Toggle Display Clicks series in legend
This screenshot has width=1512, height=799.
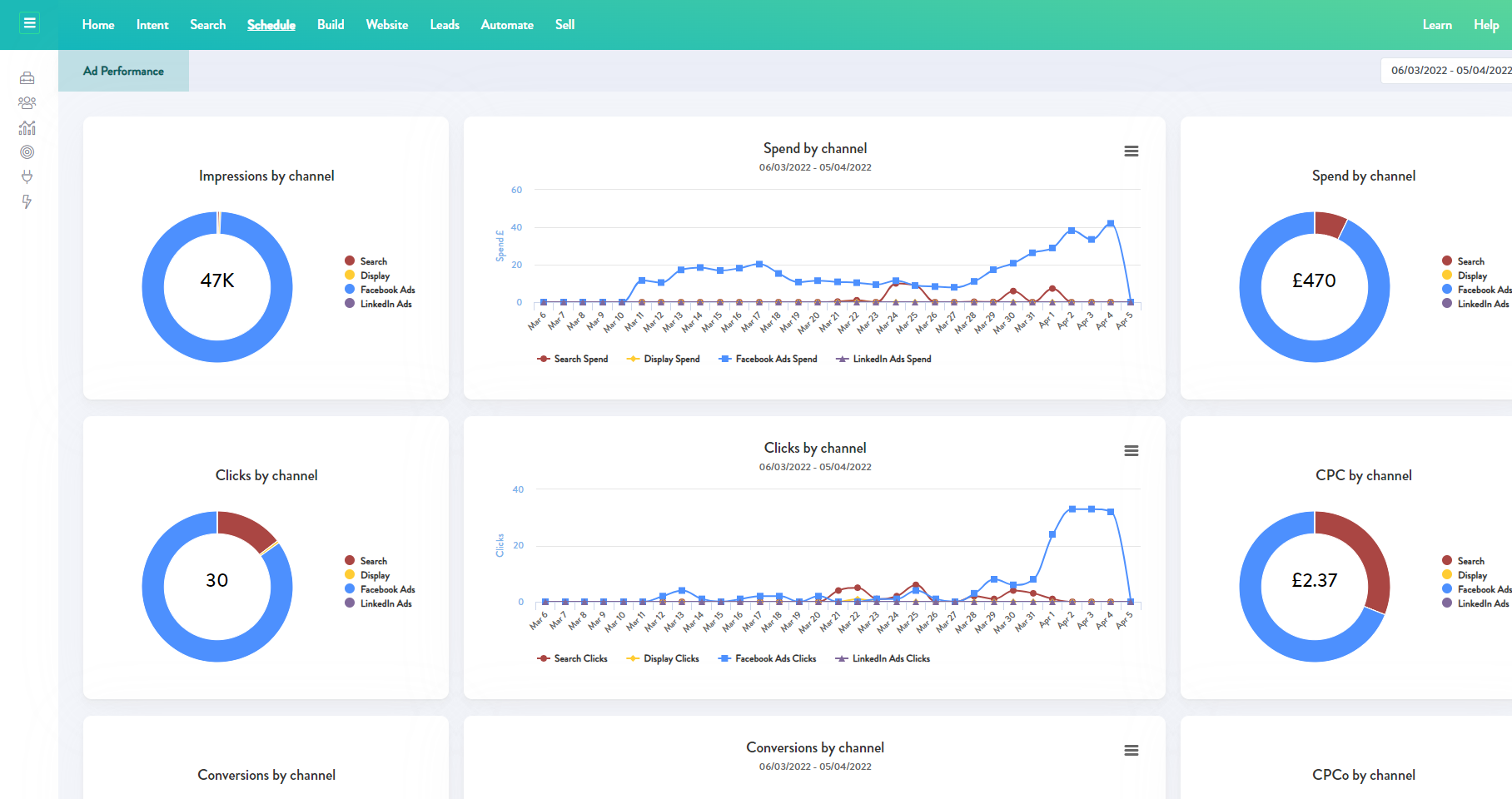pos(663,659)
